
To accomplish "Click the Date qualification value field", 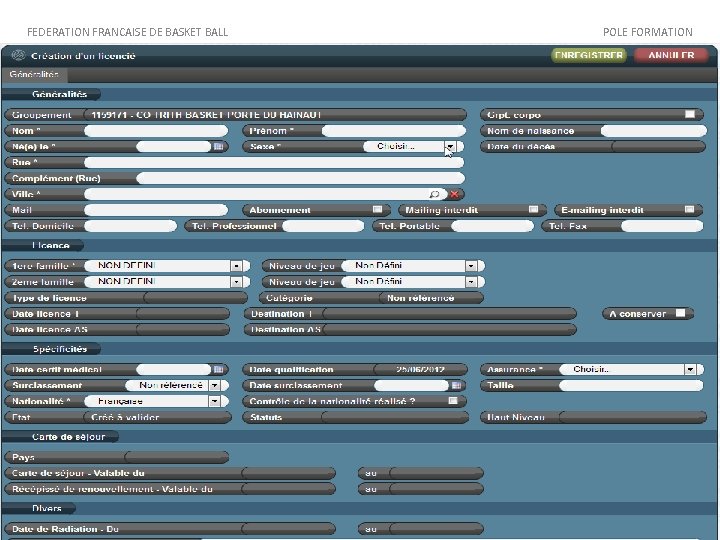I will 421,369.
